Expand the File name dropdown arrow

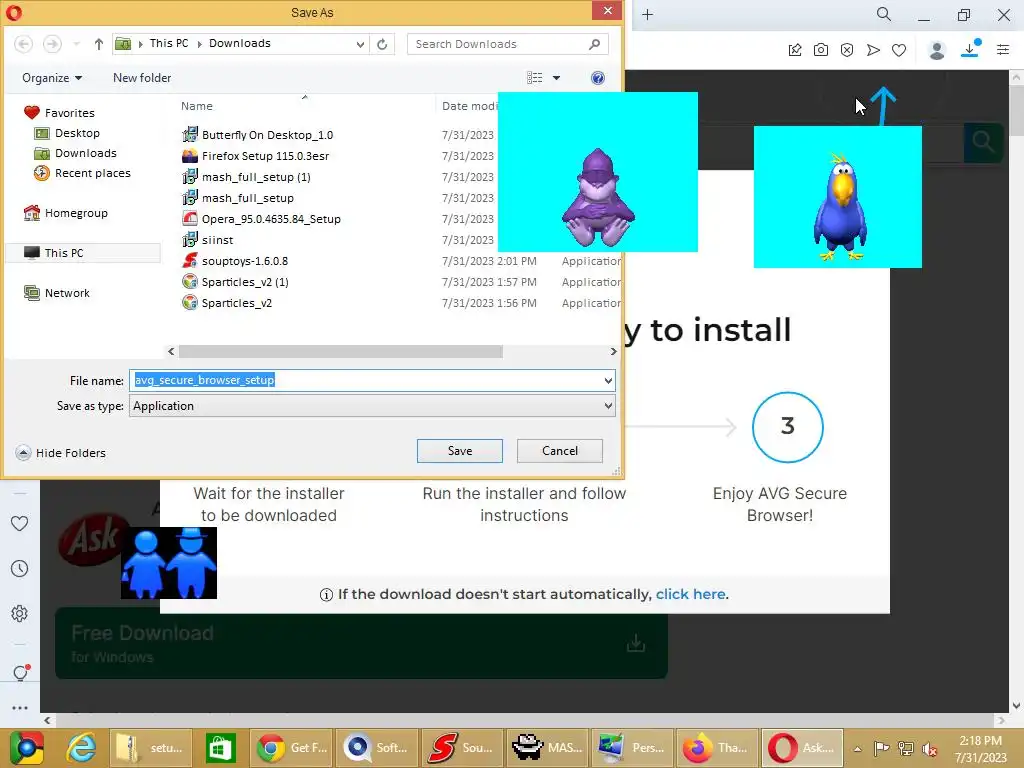click(608, 380)
